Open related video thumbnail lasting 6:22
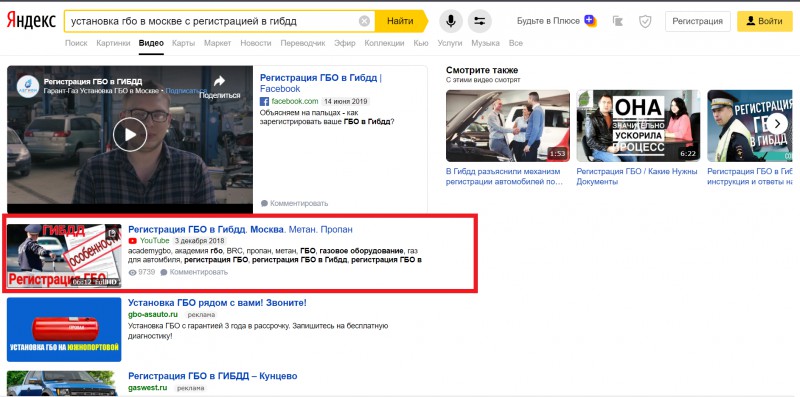The height and width of the screenshot is (397, 800). click(638, 126)
